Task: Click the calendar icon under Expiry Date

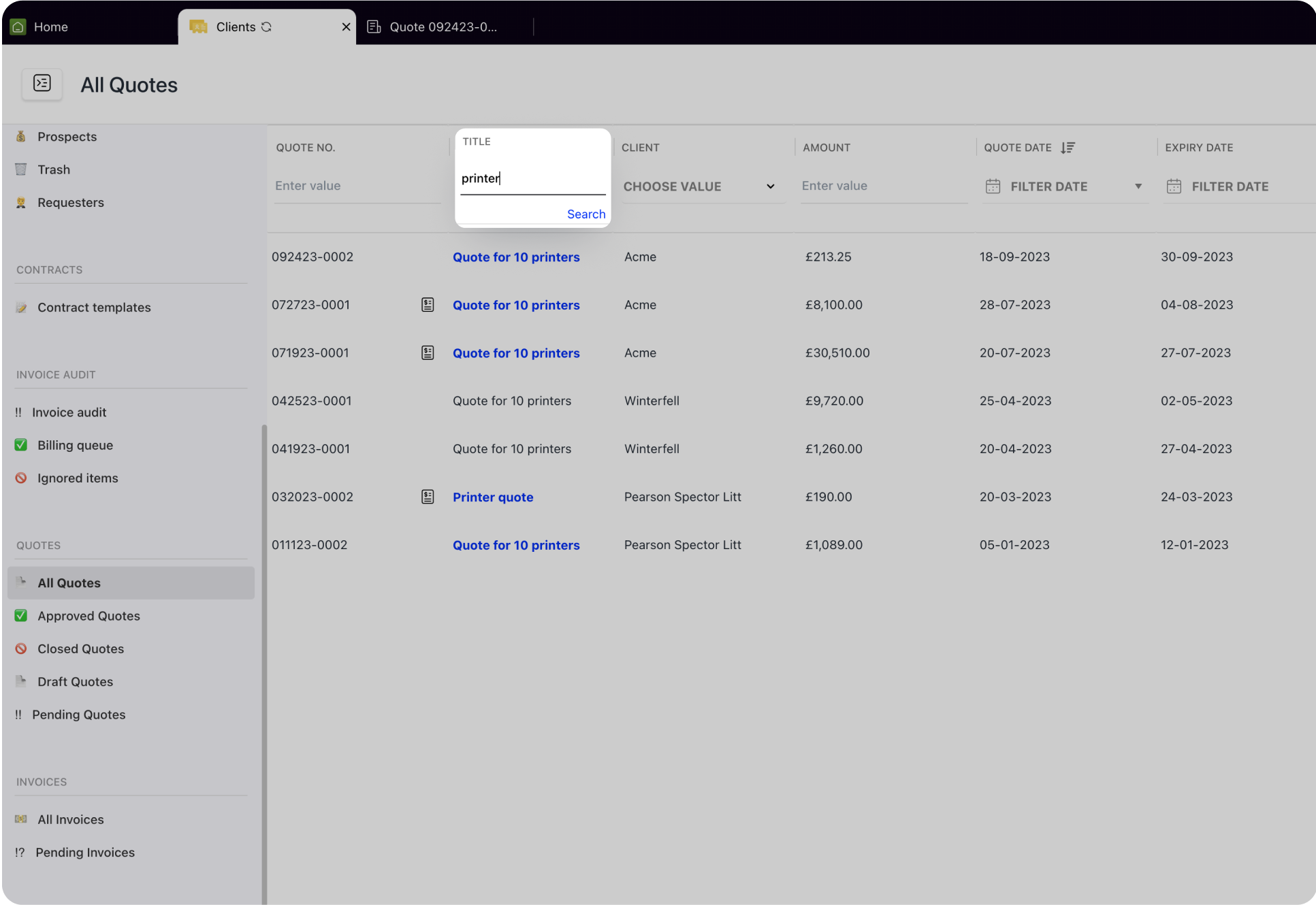Action: point(1174,186)
